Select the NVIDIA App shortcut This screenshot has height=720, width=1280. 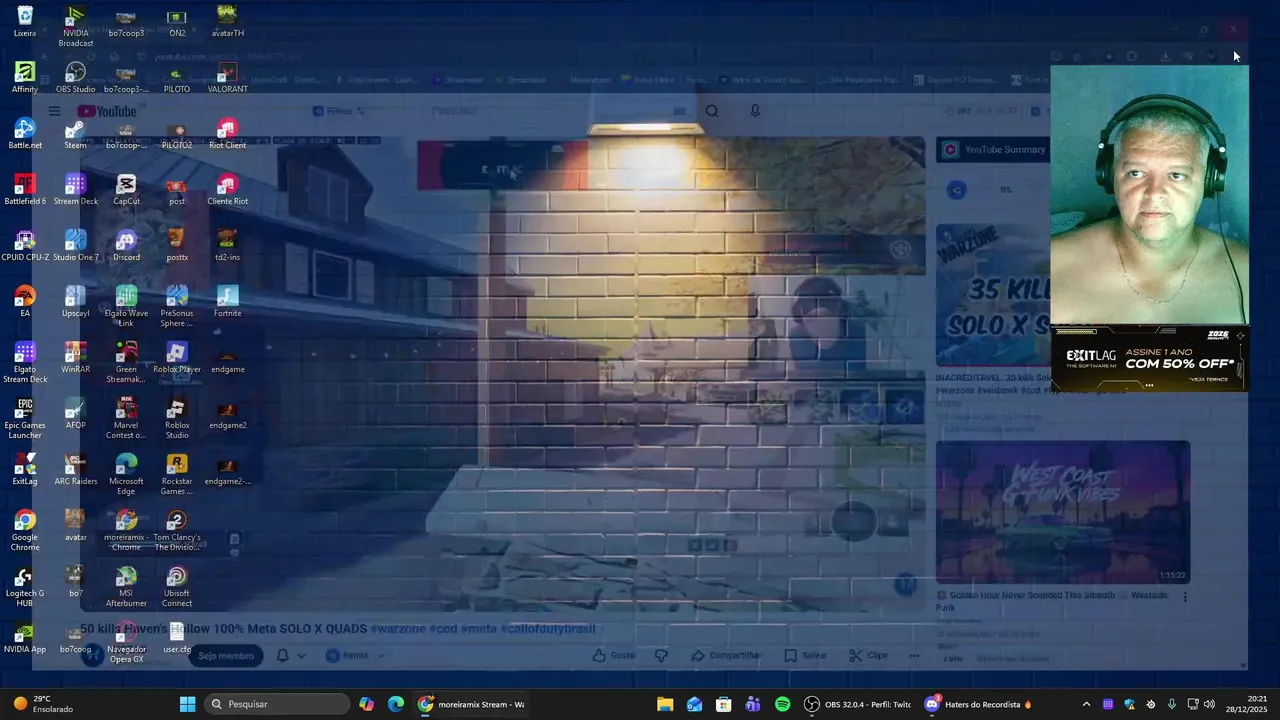pos(25,638)
